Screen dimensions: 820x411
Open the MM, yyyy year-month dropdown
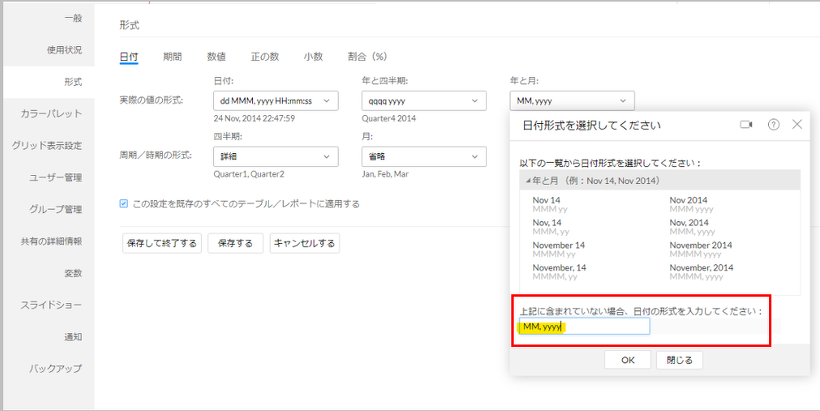click(571, 101)
